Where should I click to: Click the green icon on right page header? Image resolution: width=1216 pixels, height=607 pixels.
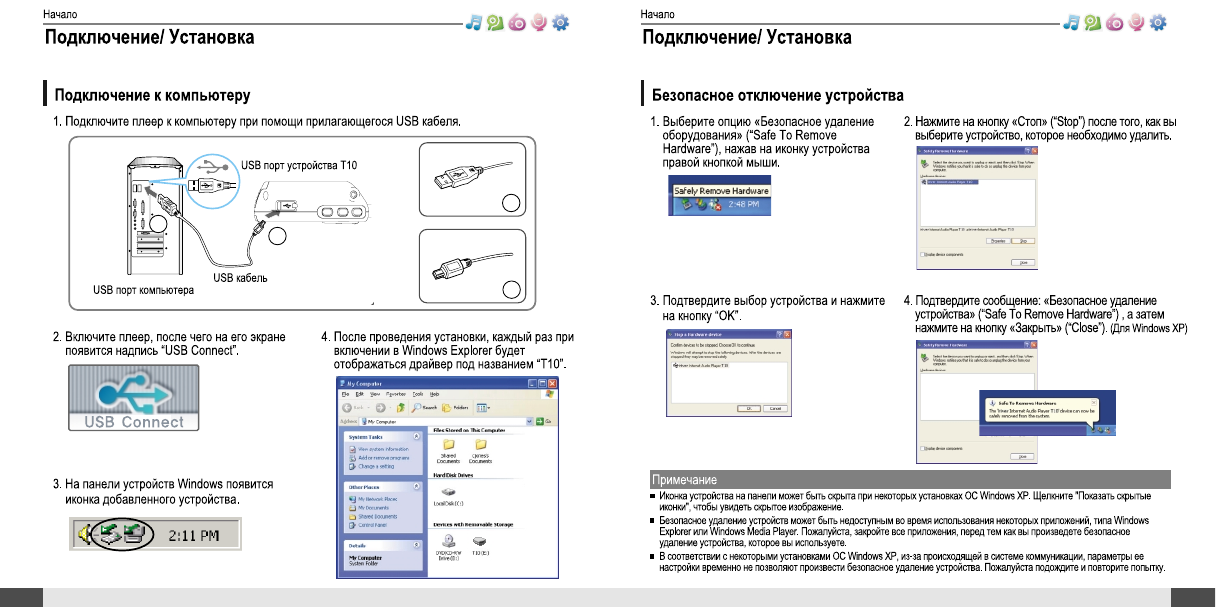(1091, 22)
